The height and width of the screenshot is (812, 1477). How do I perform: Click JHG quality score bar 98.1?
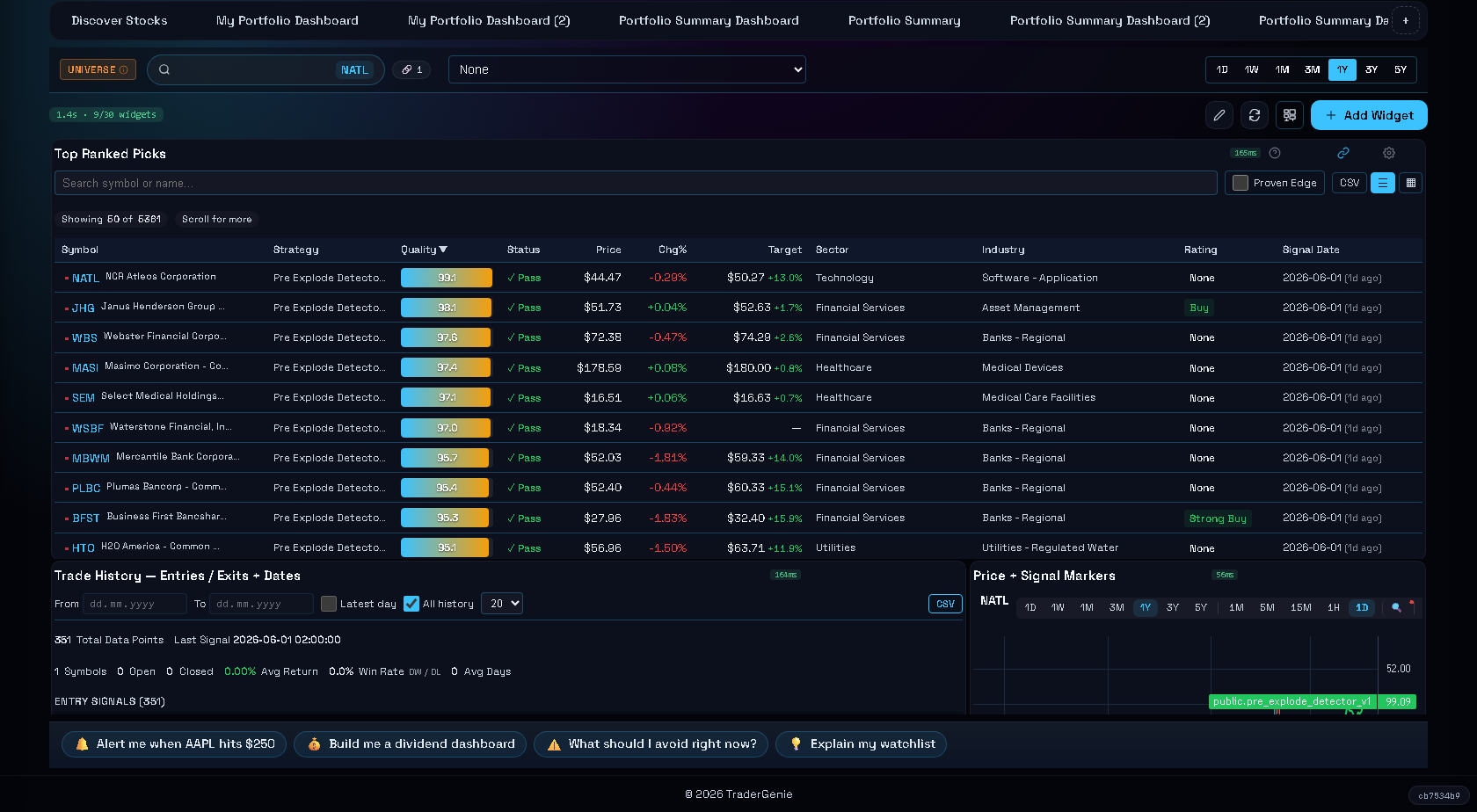point(446,308)
